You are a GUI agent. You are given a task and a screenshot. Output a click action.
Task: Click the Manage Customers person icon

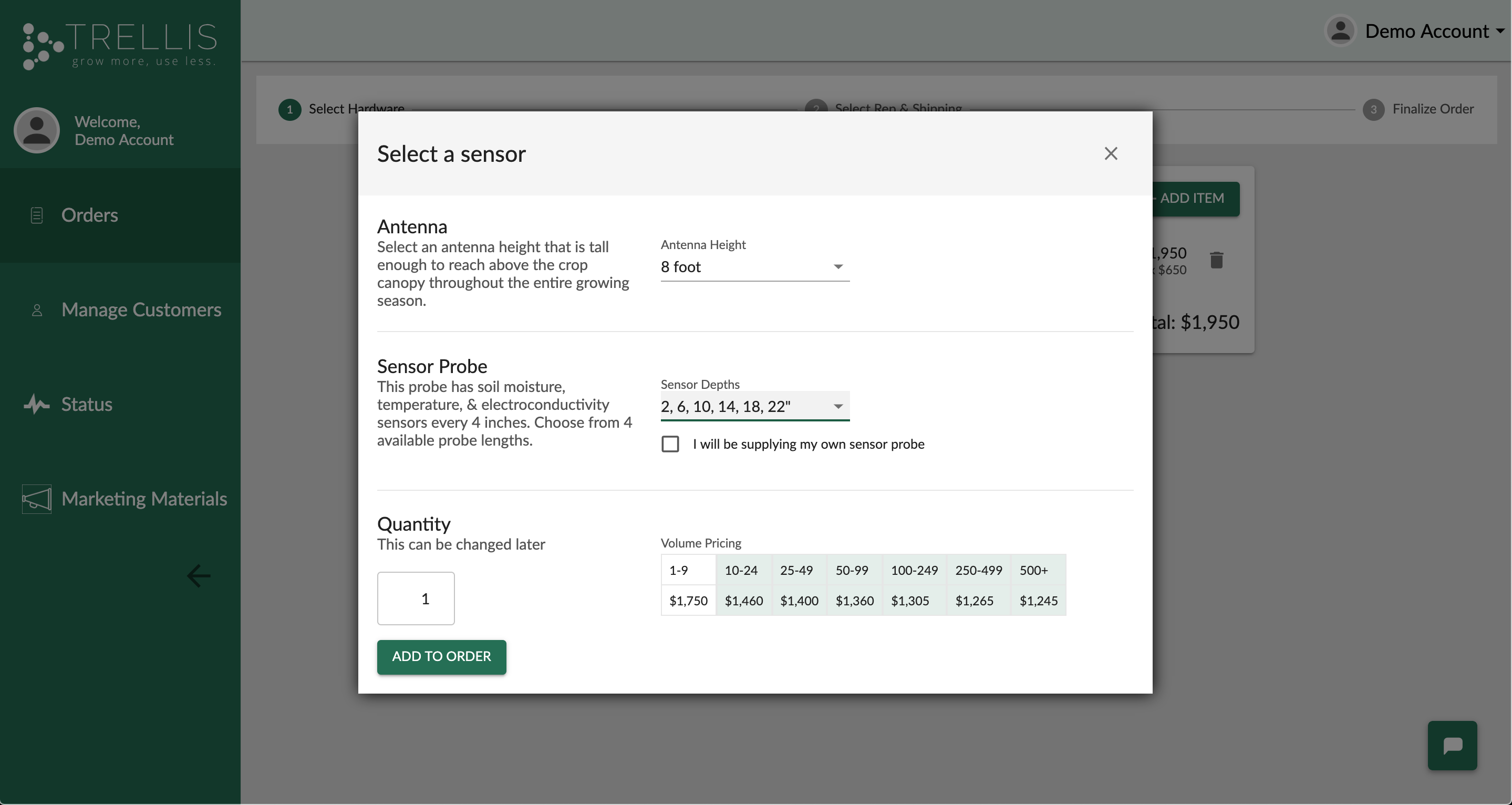36,310
